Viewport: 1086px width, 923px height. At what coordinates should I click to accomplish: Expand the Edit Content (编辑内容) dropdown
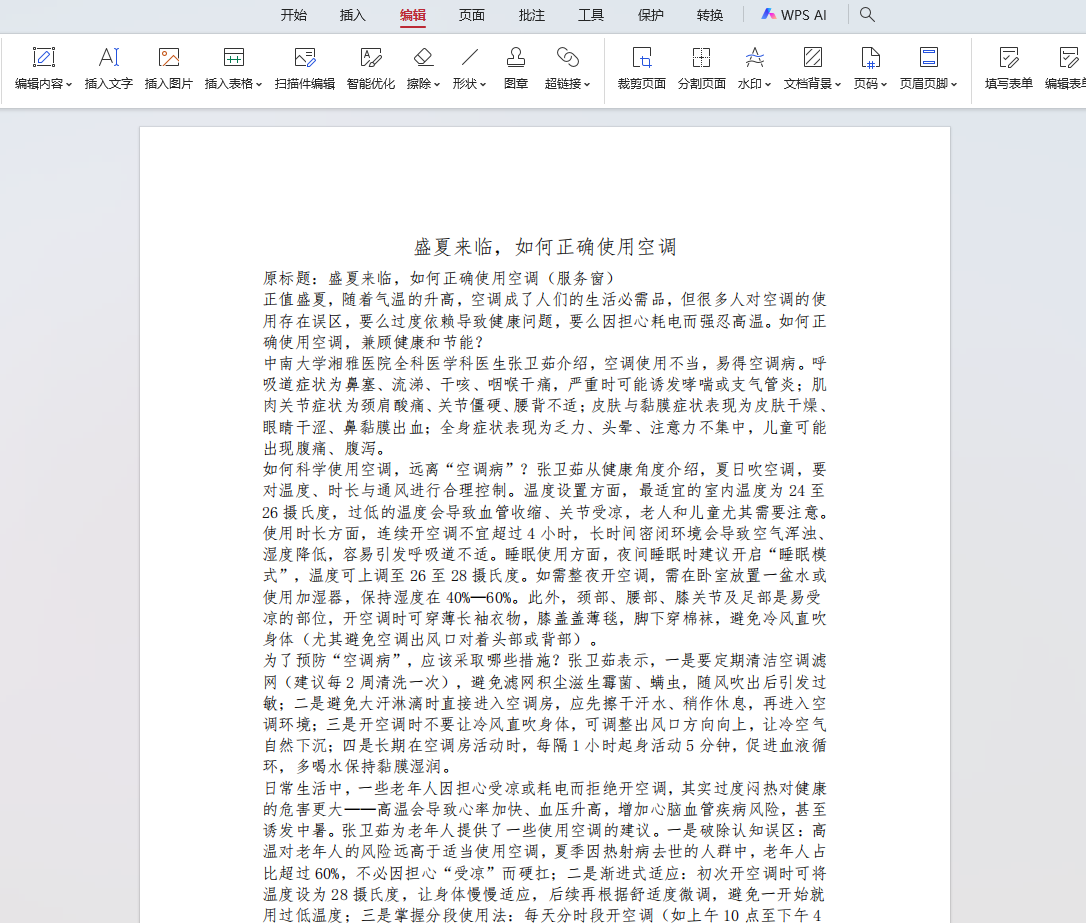click(44, 84)
